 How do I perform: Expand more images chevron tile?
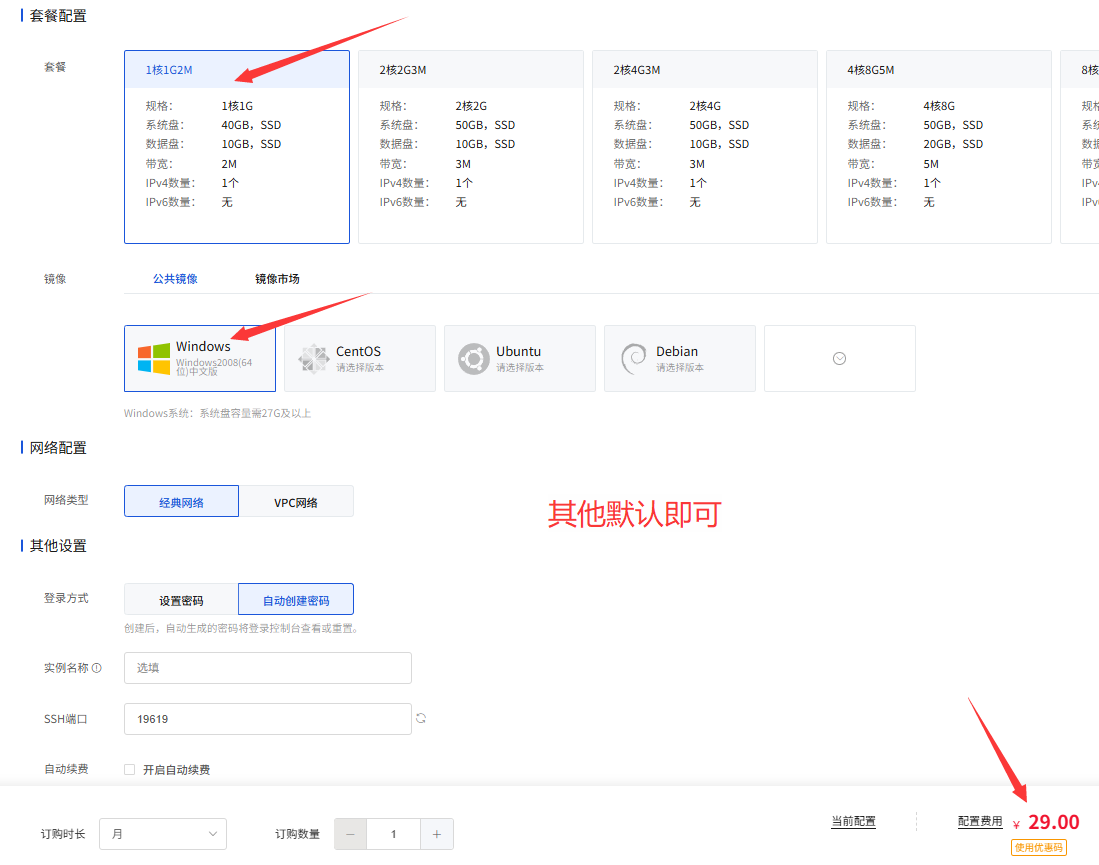(839, 358)
